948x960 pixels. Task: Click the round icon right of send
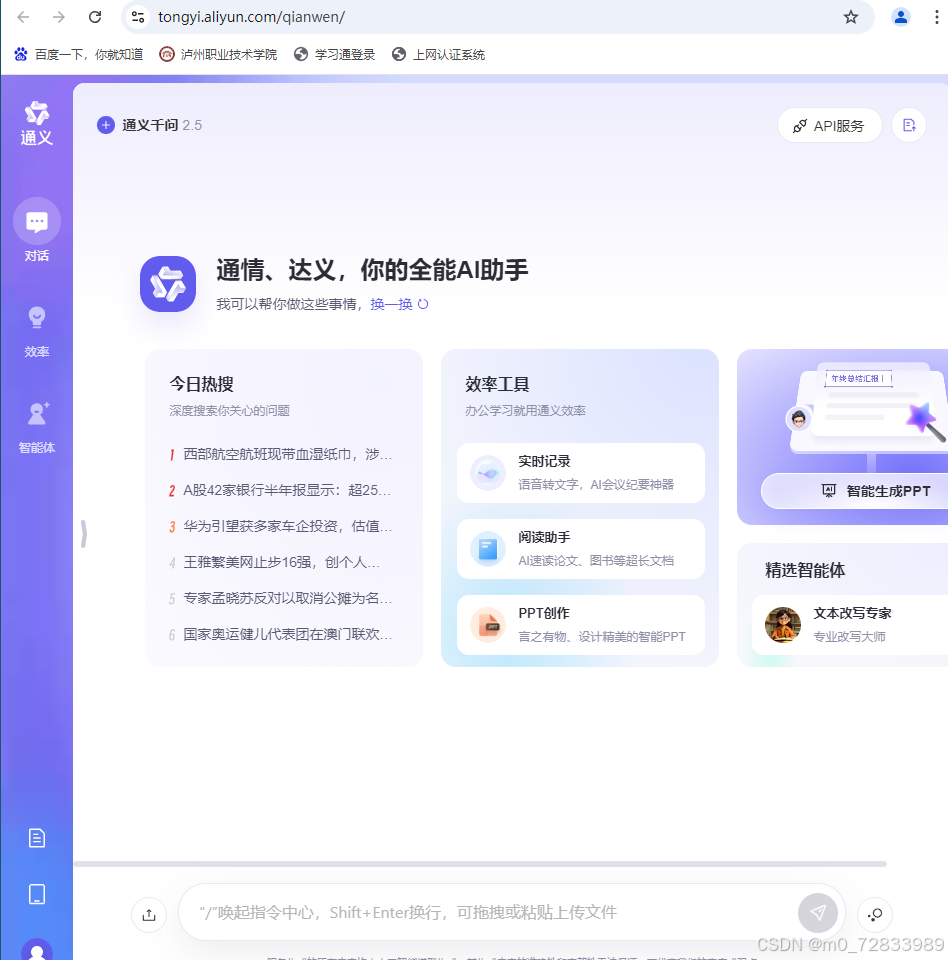coord(875,915)
